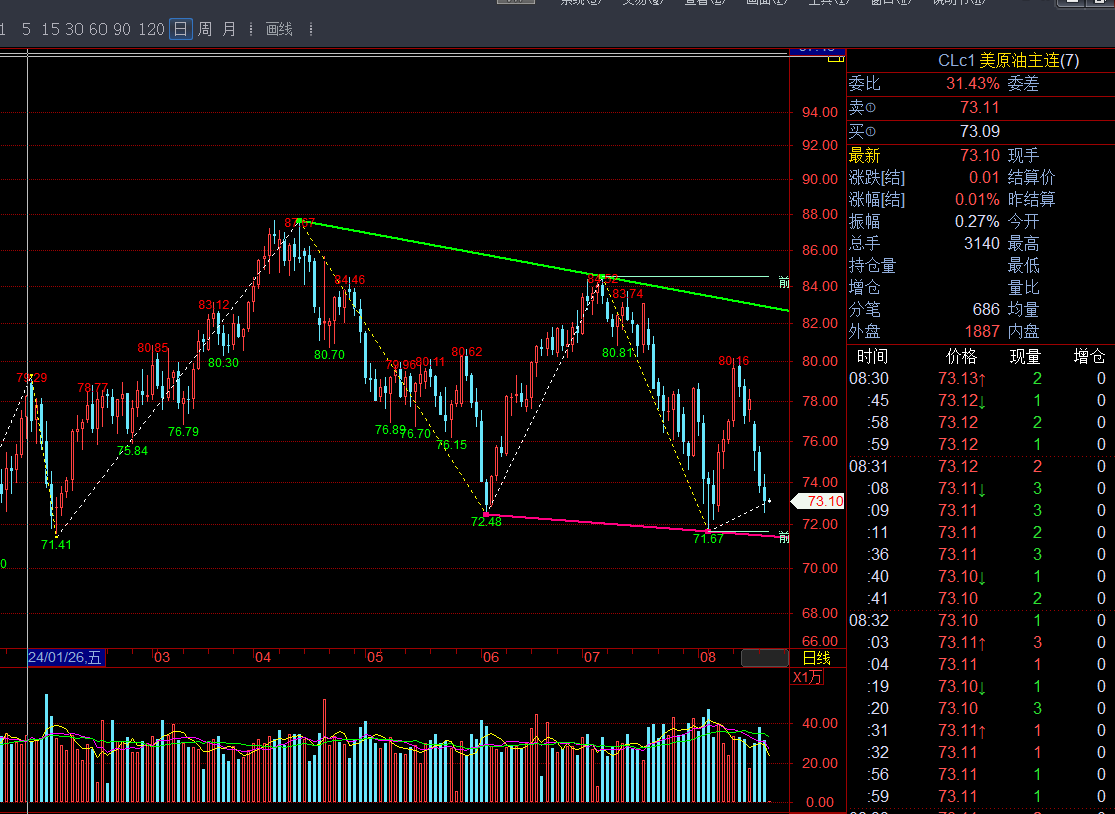Click the 涨跌[结] value 0.01

pyautogui.click(x=983, y=178)
